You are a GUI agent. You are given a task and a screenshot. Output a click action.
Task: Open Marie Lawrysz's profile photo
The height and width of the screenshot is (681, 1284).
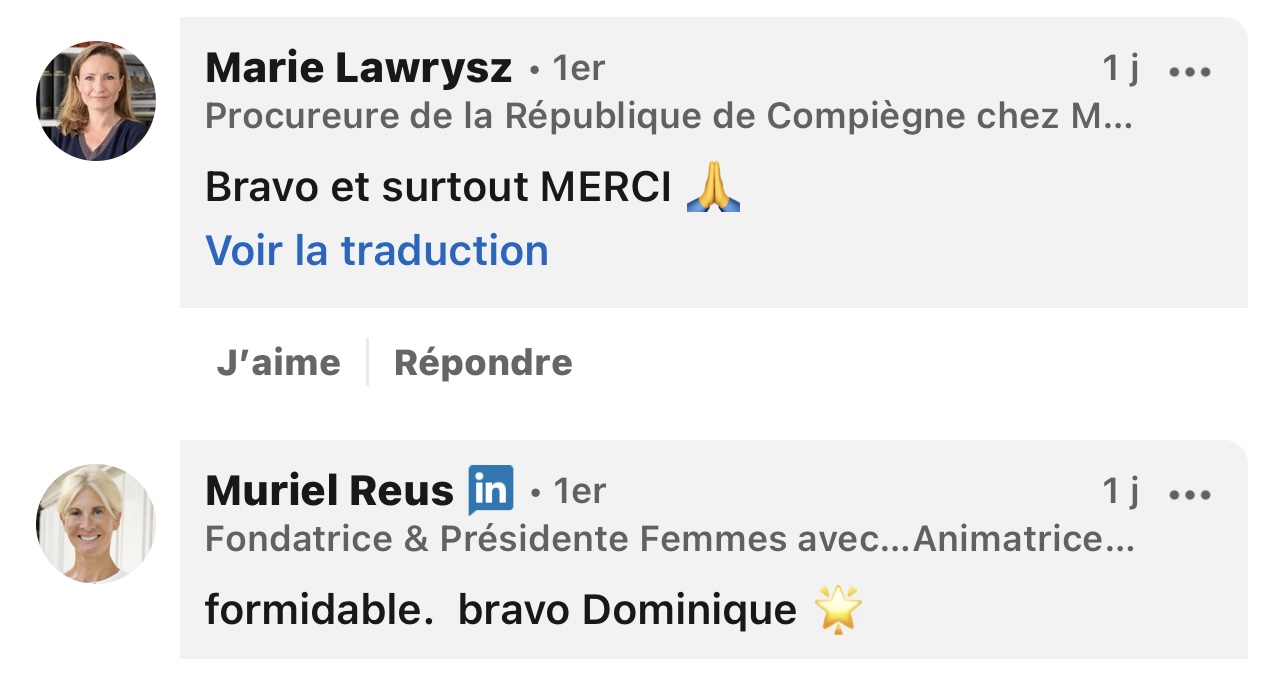(x=96, y=101)
